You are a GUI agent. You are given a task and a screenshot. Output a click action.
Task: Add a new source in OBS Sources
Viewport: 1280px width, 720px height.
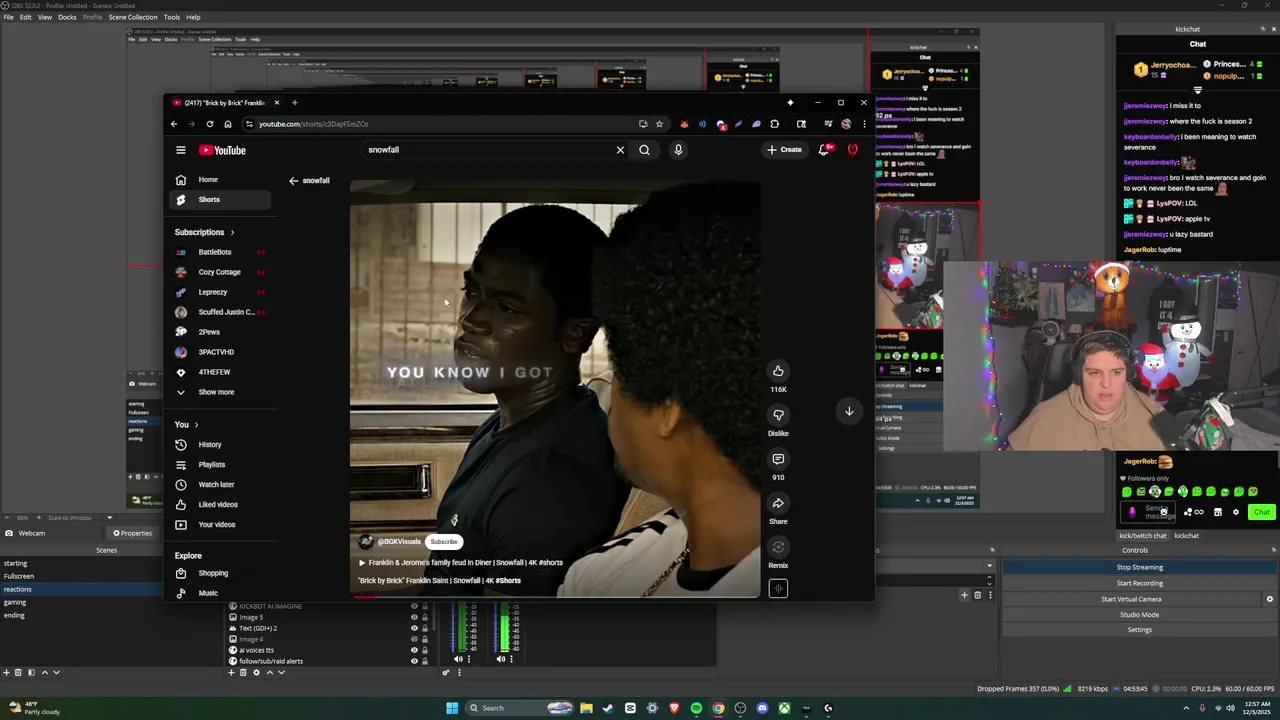[x=231, y=672]
